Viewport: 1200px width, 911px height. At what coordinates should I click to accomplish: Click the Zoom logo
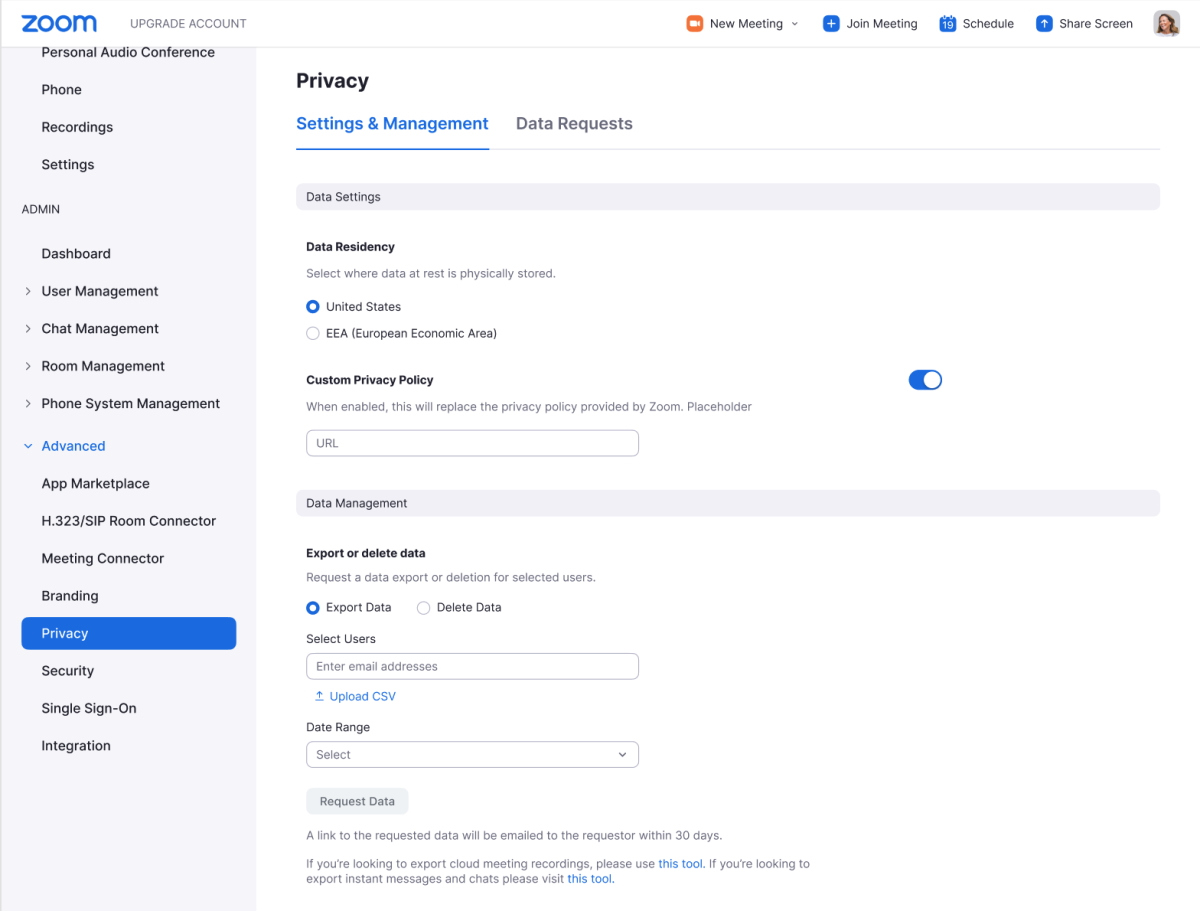pos(59,23)
